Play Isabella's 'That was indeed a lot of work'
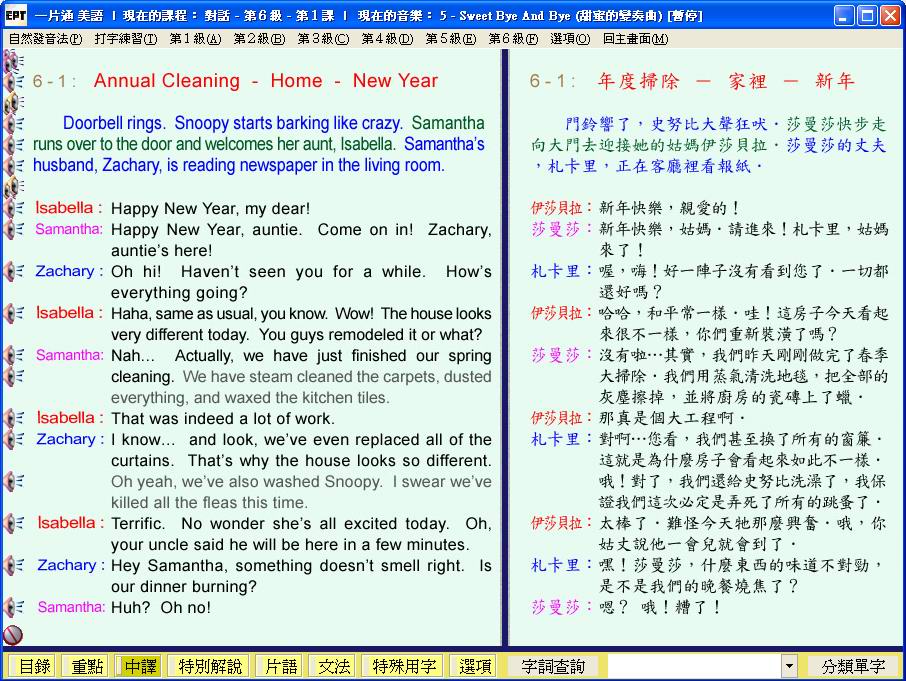The width and height of the screenshot is (906, 681). (x=14, y=418)
